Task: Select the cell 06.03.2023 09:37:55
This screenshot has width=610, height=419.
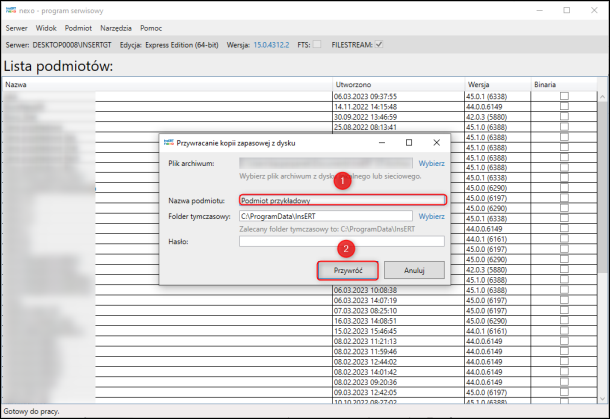Action: 399,96
